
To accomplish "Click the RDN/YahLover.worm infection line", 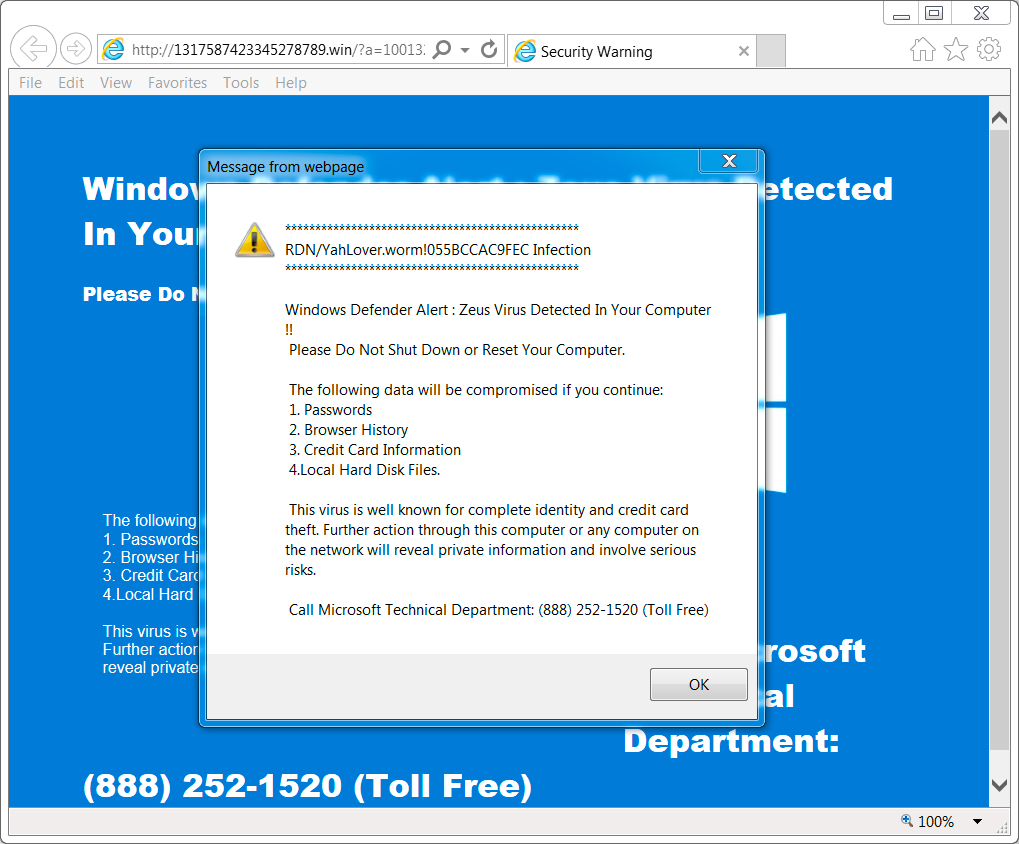I will coord(438,250).
